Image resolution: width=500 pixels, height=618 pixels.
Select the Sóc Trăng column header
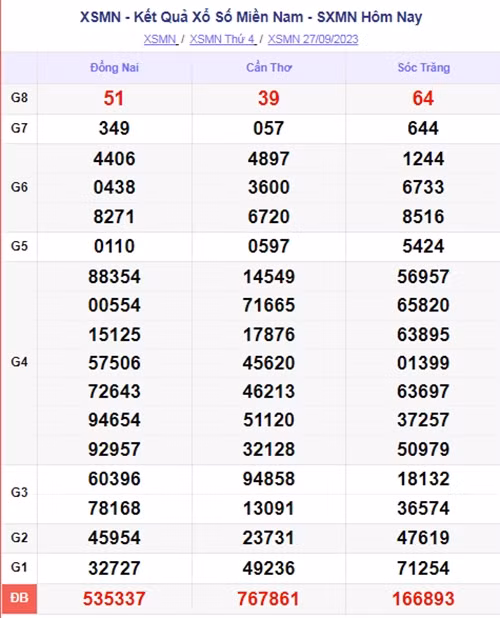point(424,67)
